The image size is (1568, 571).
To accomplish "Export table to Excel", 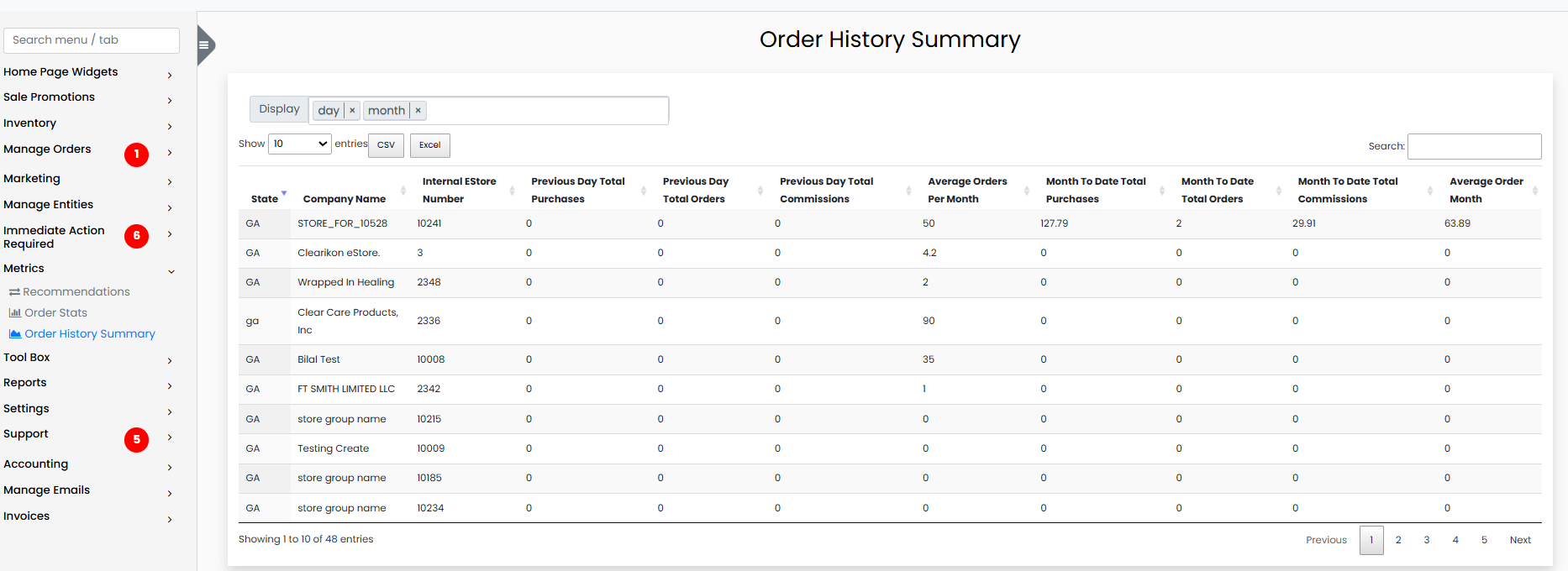I will pos(429,145).
